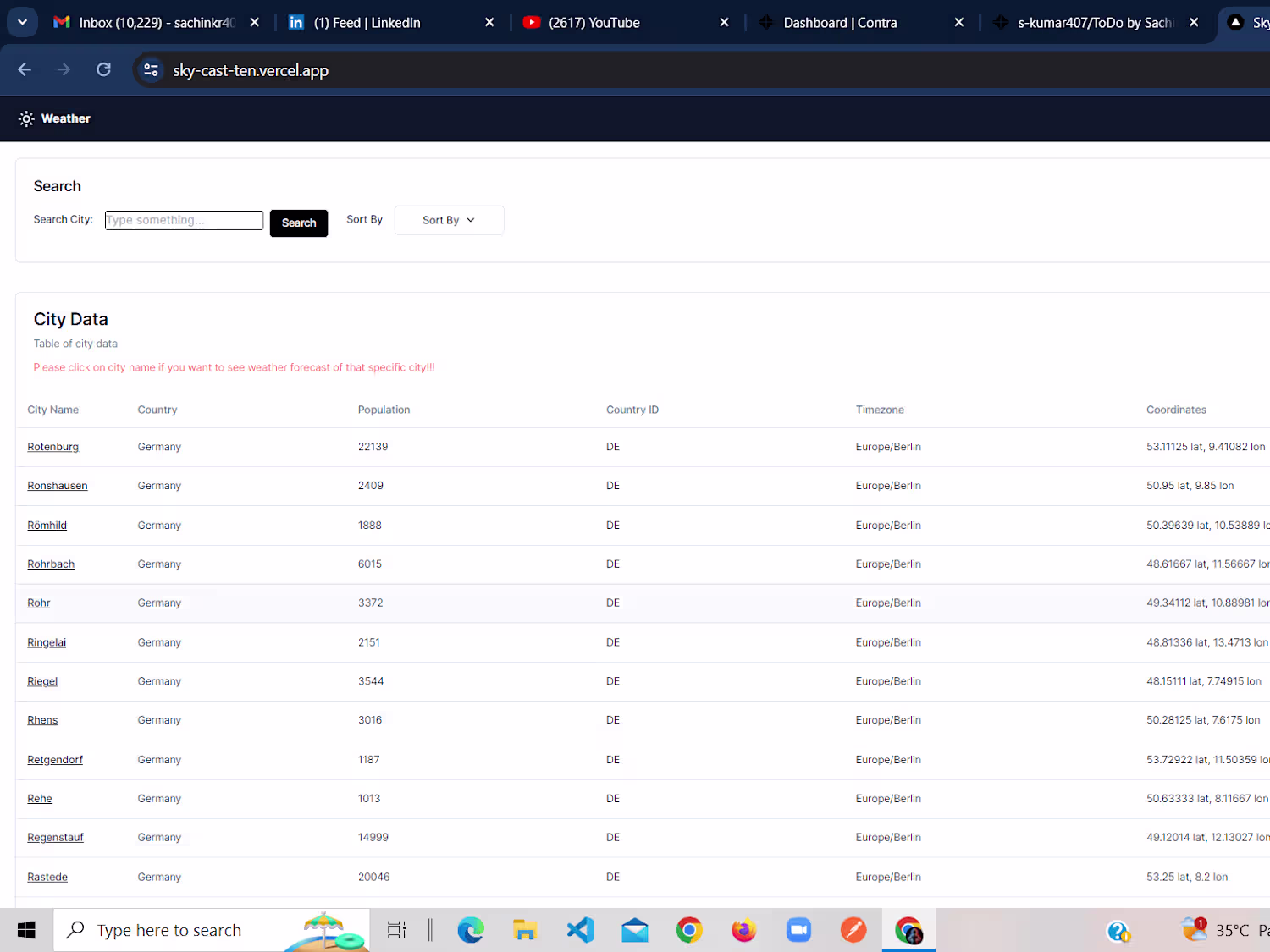Image resolution: width=1270 pixels, height=952 pixels.
Task: Click the first Chrome icon on the taskbar
Action: pos(689,930)
